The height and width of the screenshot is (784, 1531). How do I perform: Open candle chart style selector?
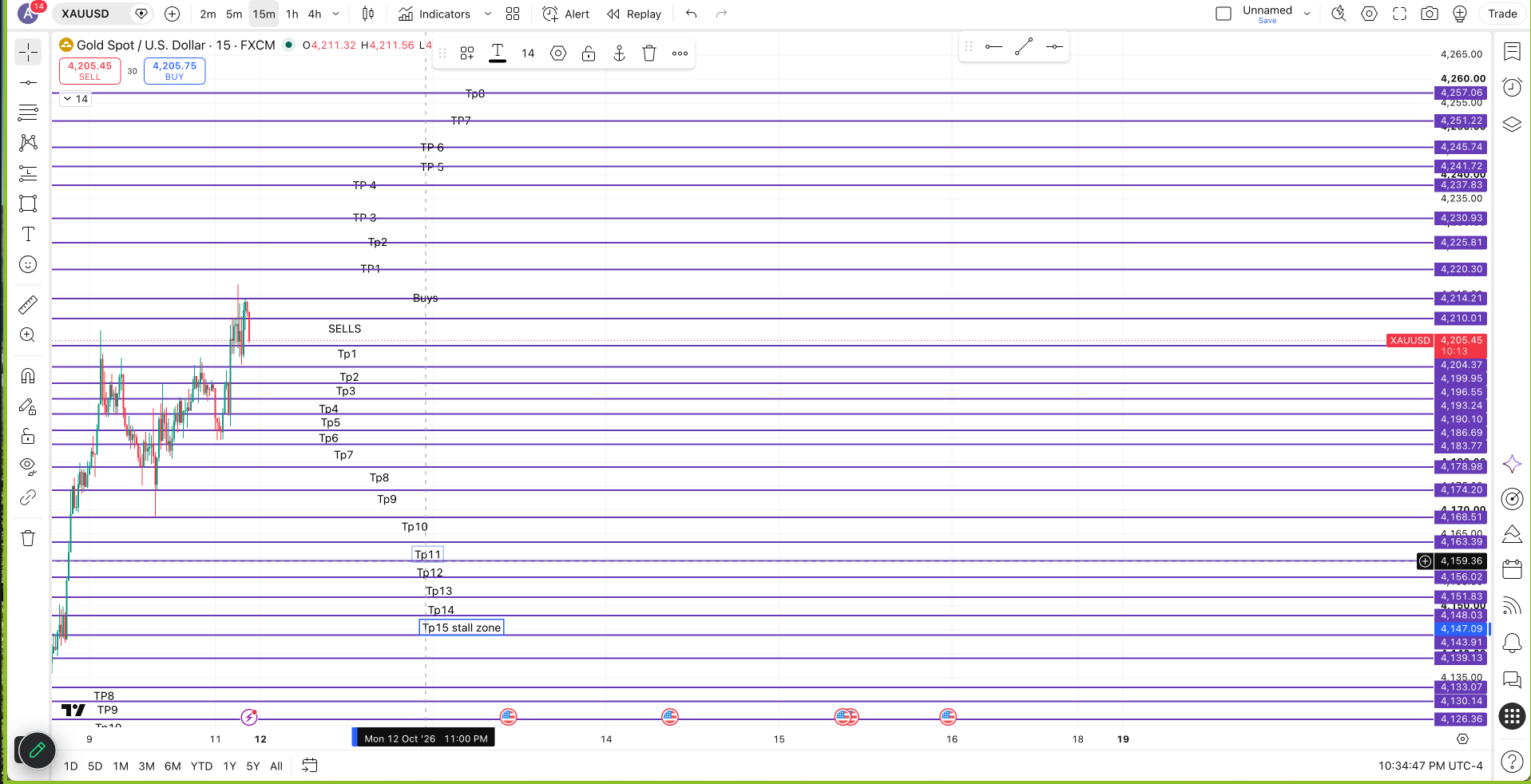pos(368,14)
